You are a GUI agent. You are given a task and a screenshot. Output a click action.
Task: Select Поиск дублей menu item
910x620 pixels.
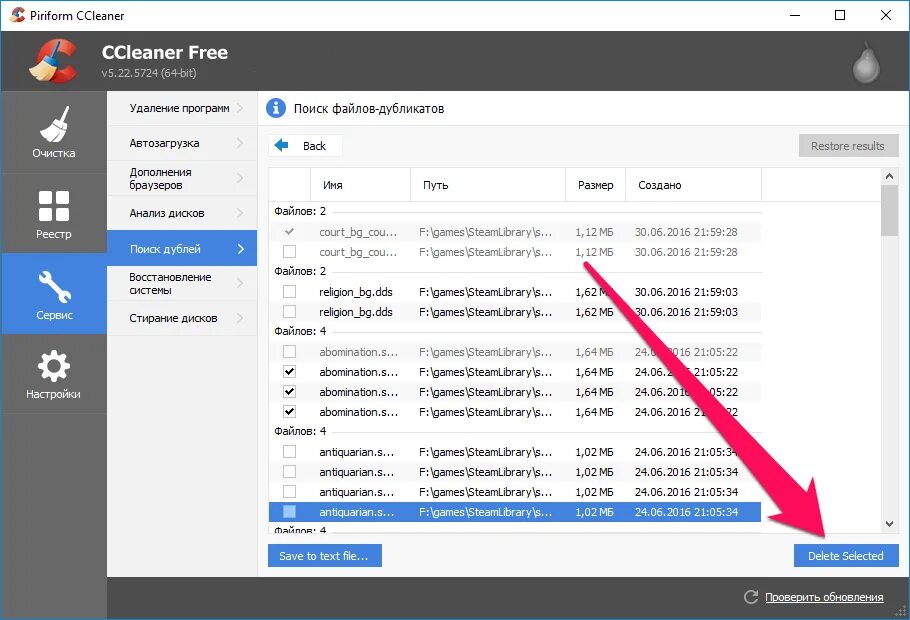182,248
